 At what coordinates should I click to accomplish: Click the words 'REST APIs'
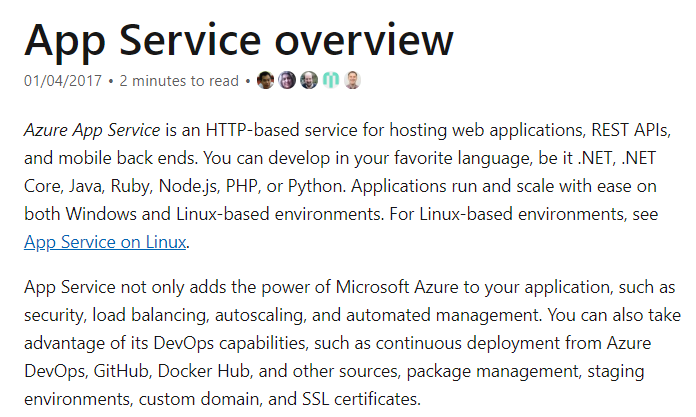click(x=630, y=131)
